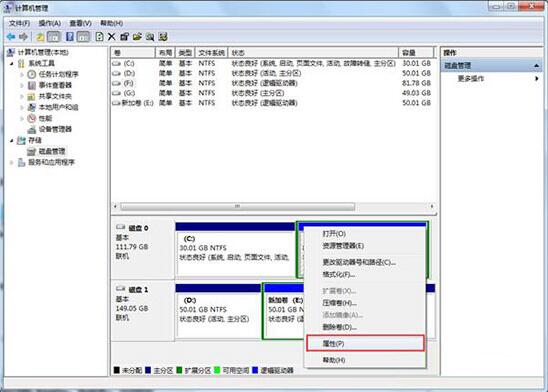Click the black X delete toolbar icon
Screen dimensions: 548x392
coord(112,36)
